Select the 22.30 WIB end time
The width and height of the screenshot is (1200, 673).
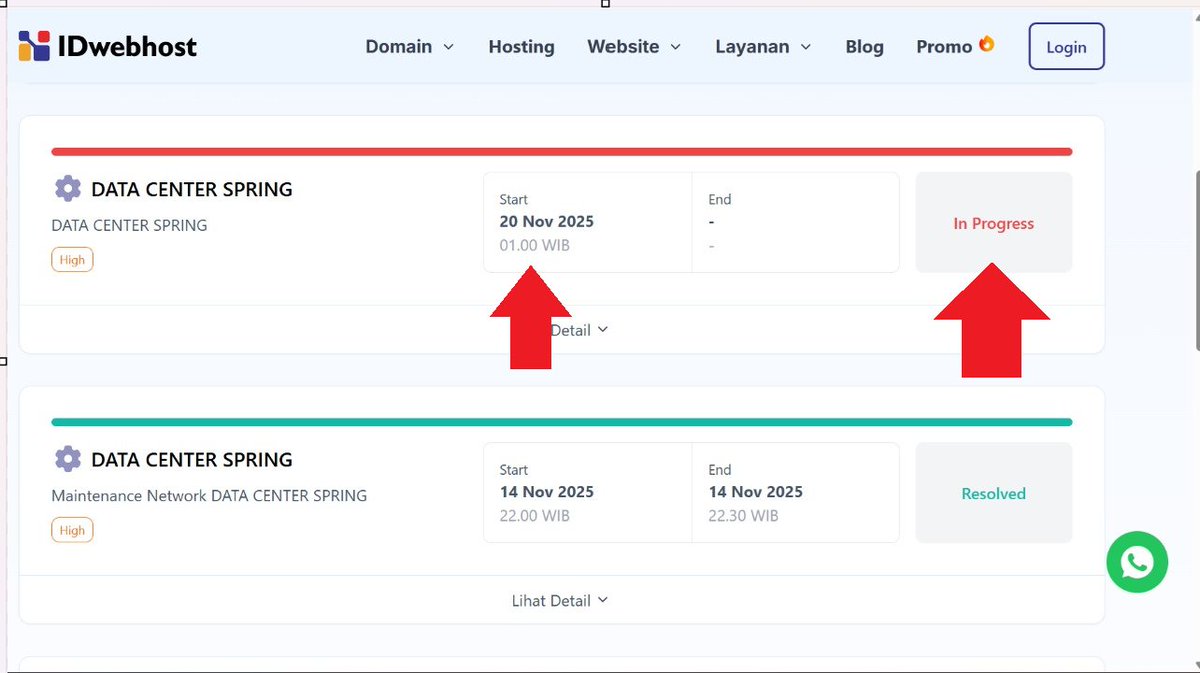[743, 516]
